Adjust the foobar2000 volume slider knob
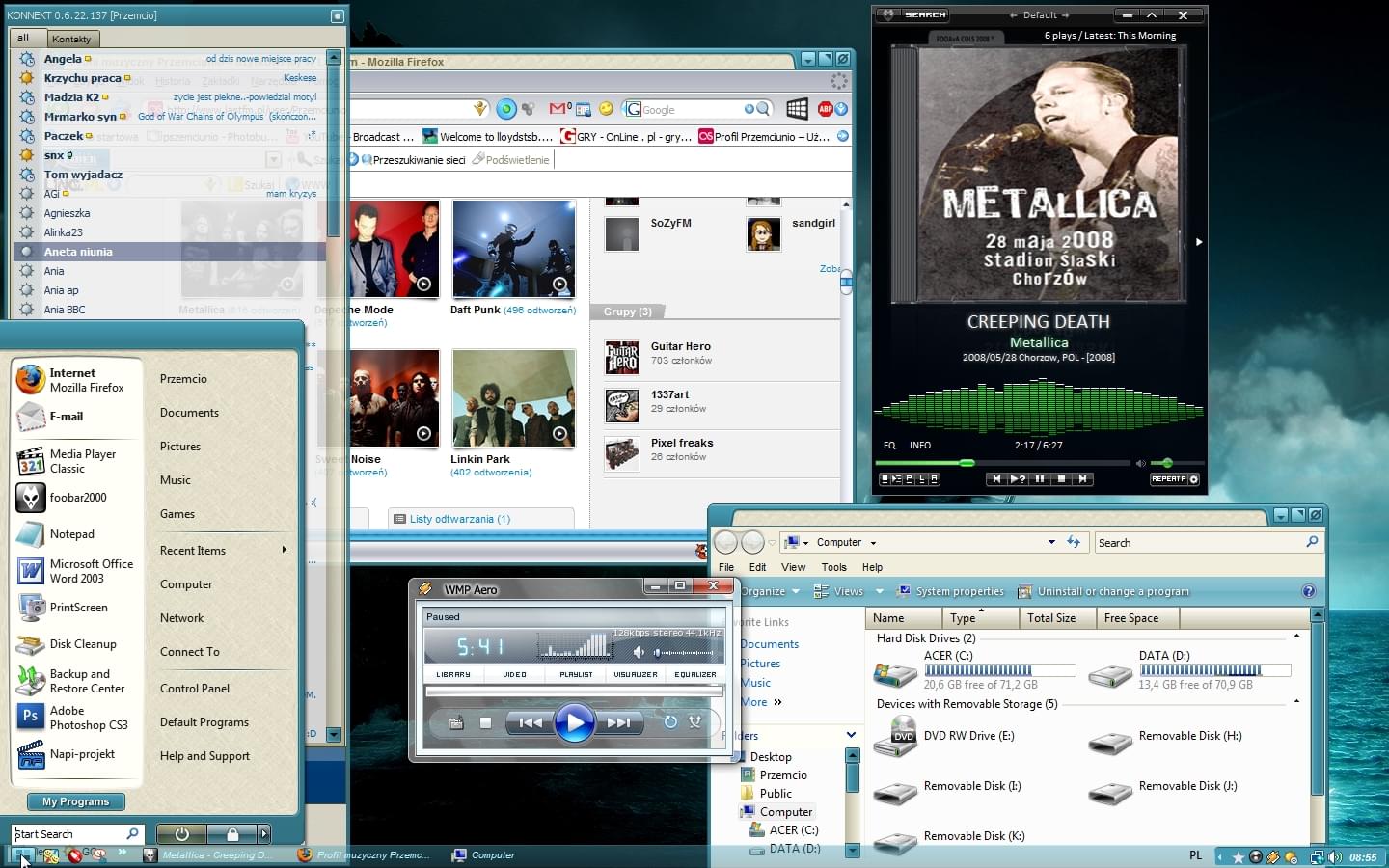Screen dimensions: 1389x868 (1167, 463)
